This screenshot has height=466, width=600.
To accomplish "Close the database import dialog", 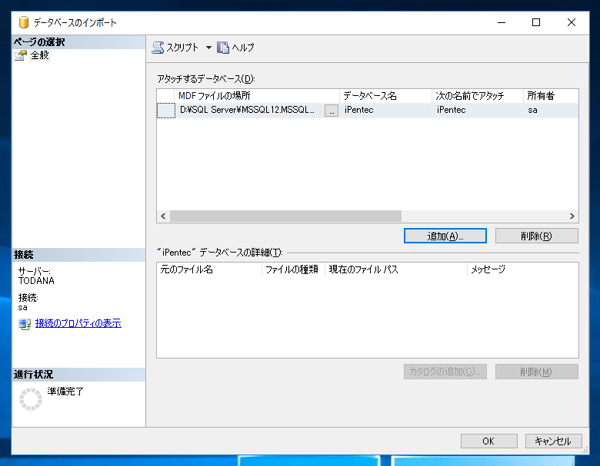I will (x=571, y=23).
